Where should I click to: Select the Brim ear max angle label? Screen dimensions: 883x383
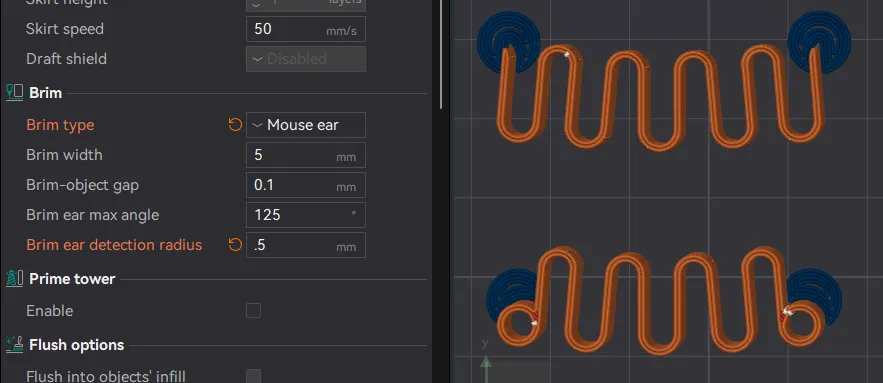pyautogui.click(x=92, y=215)
